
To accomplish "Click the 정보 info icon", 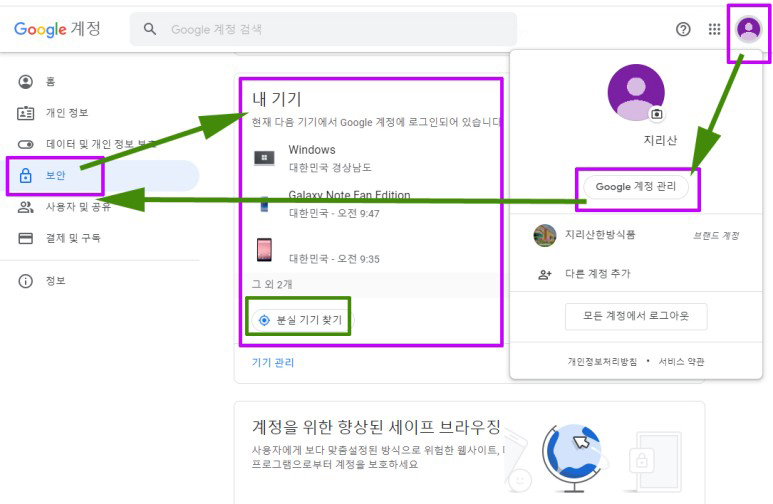I will coord(26,281).
